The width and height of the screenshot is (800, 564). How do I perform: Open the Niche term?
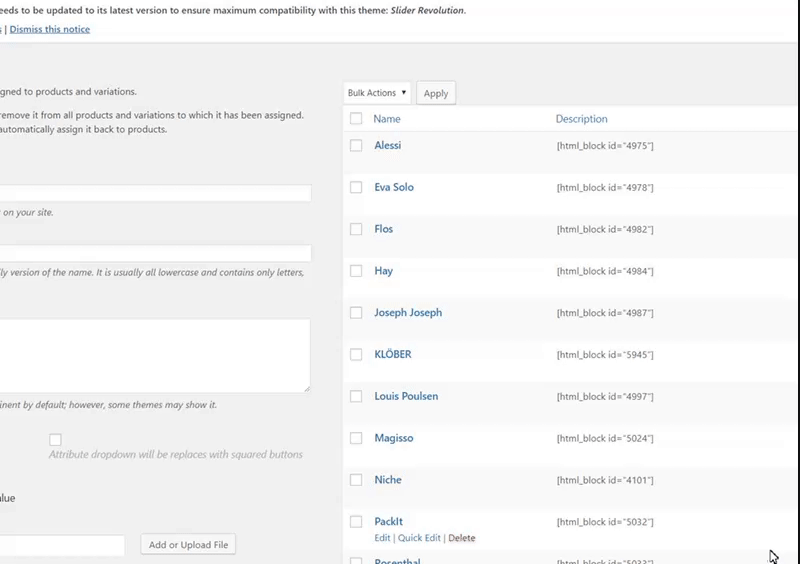tap(388, 480)
